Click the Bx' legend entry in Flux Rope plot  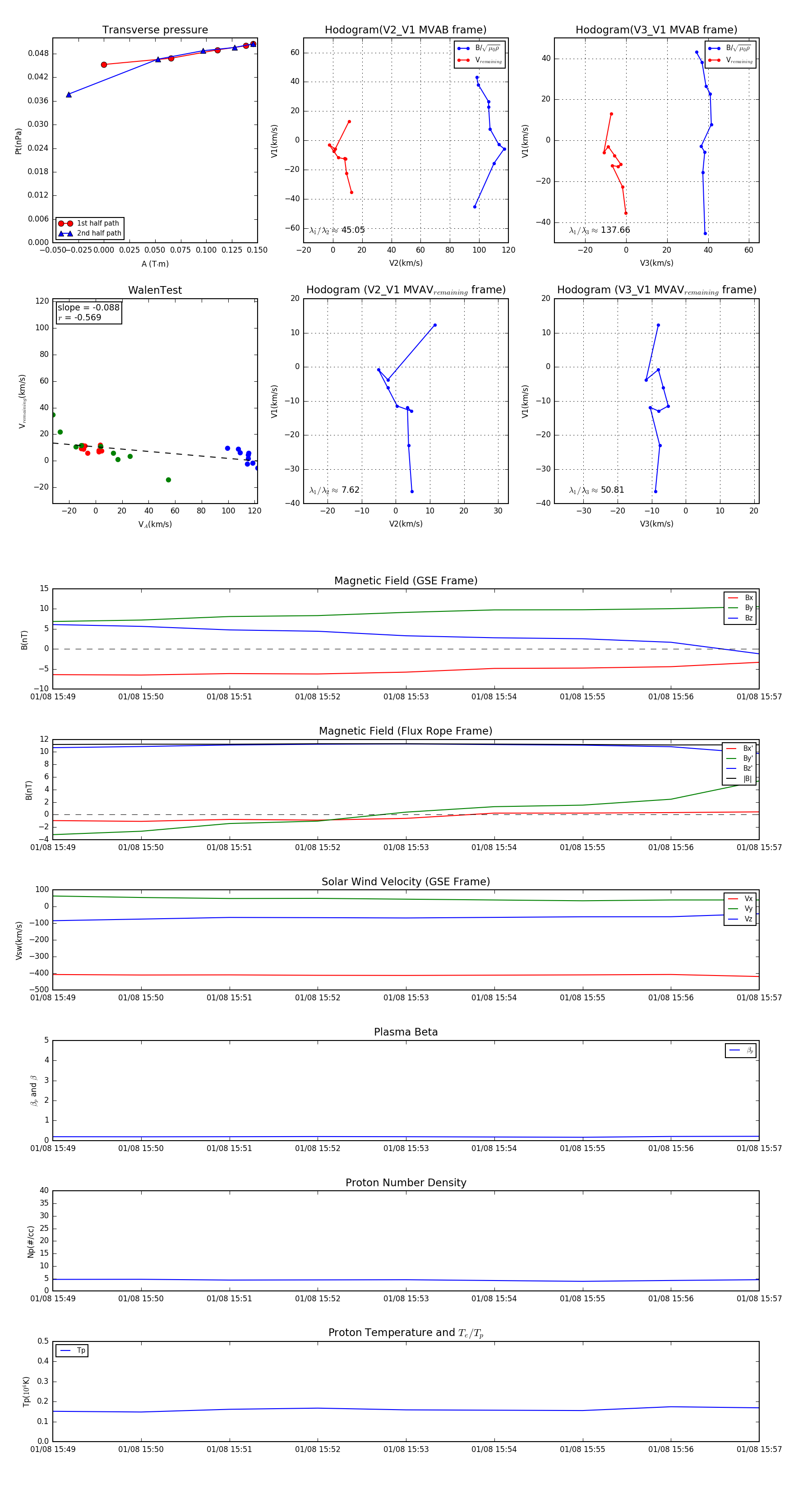(x=740, y=748)
